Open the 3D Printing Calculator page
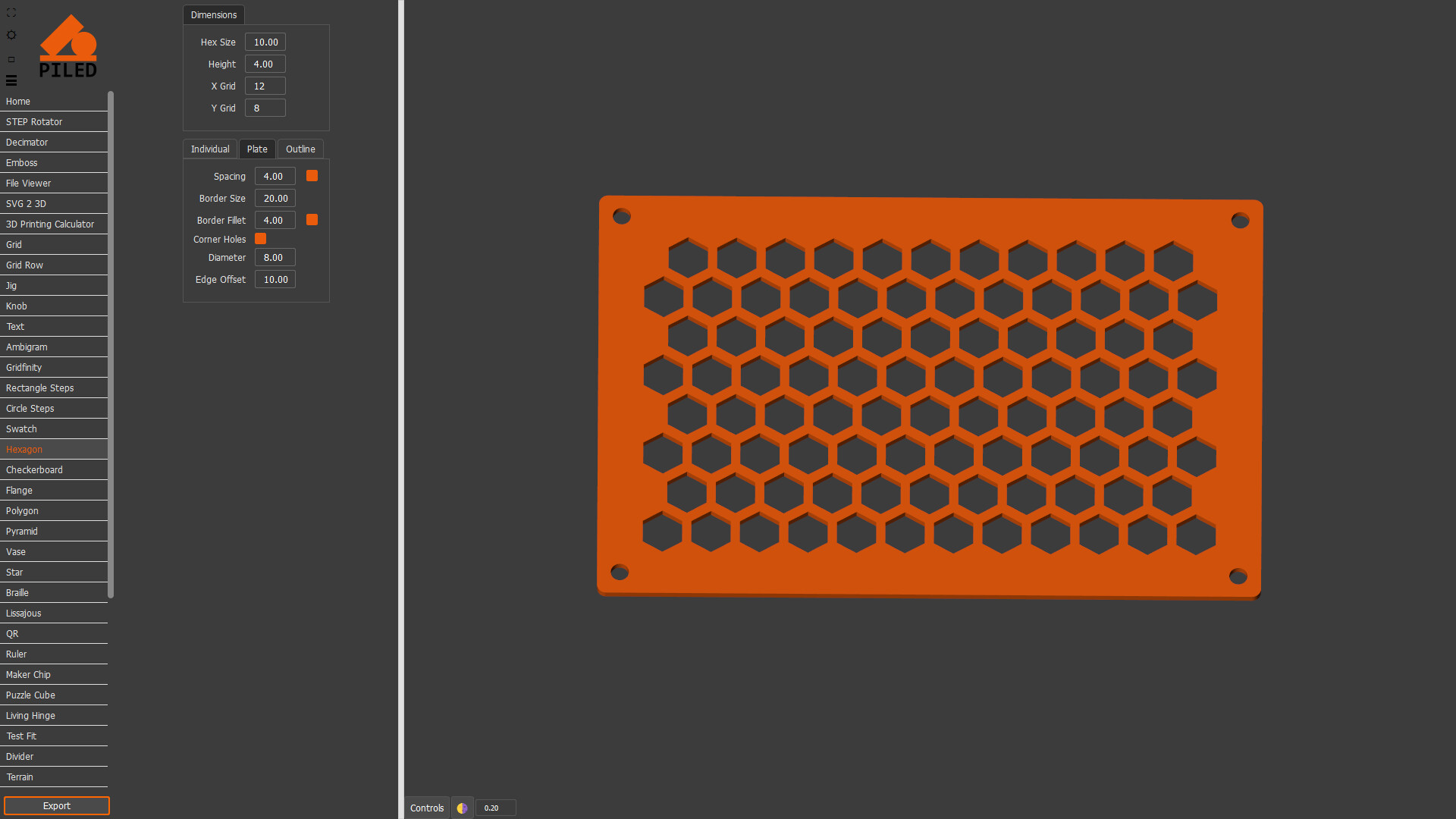This screenshot has height=819, width=1456. tap(50, 224)
